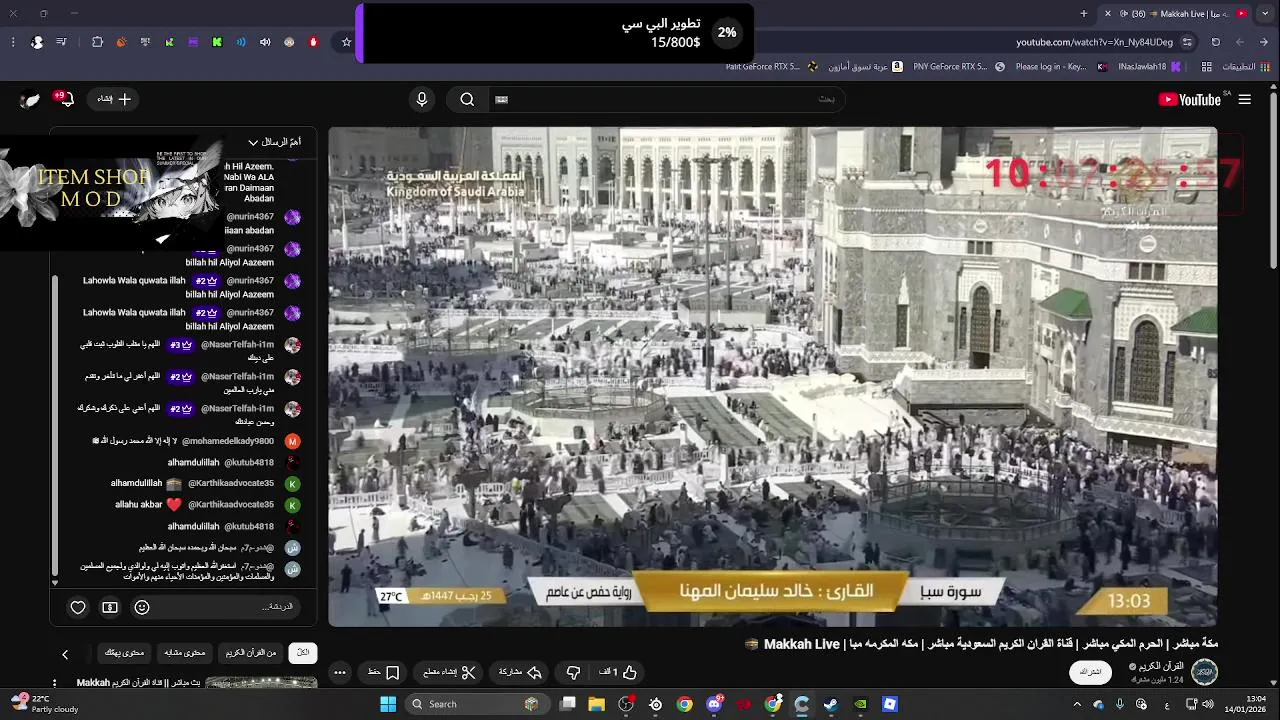This screenshot has width=1280, height=720.
Task: Open File Explorer from the taskbar
Action: 597,704
